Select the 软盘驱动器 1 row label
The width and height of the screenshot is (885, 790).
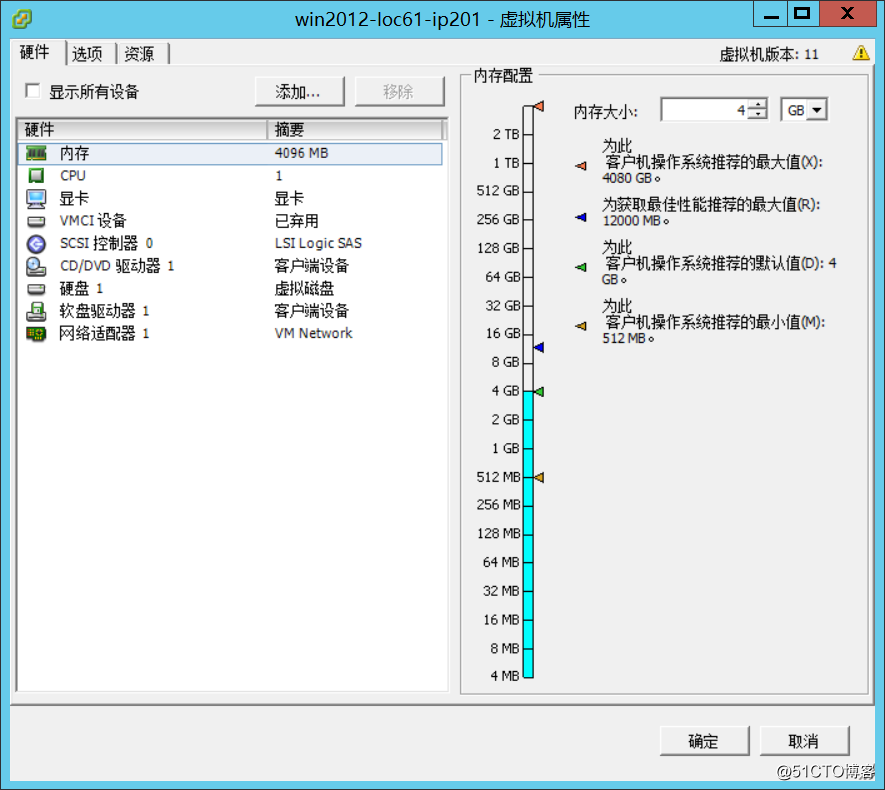coord(104,311)
